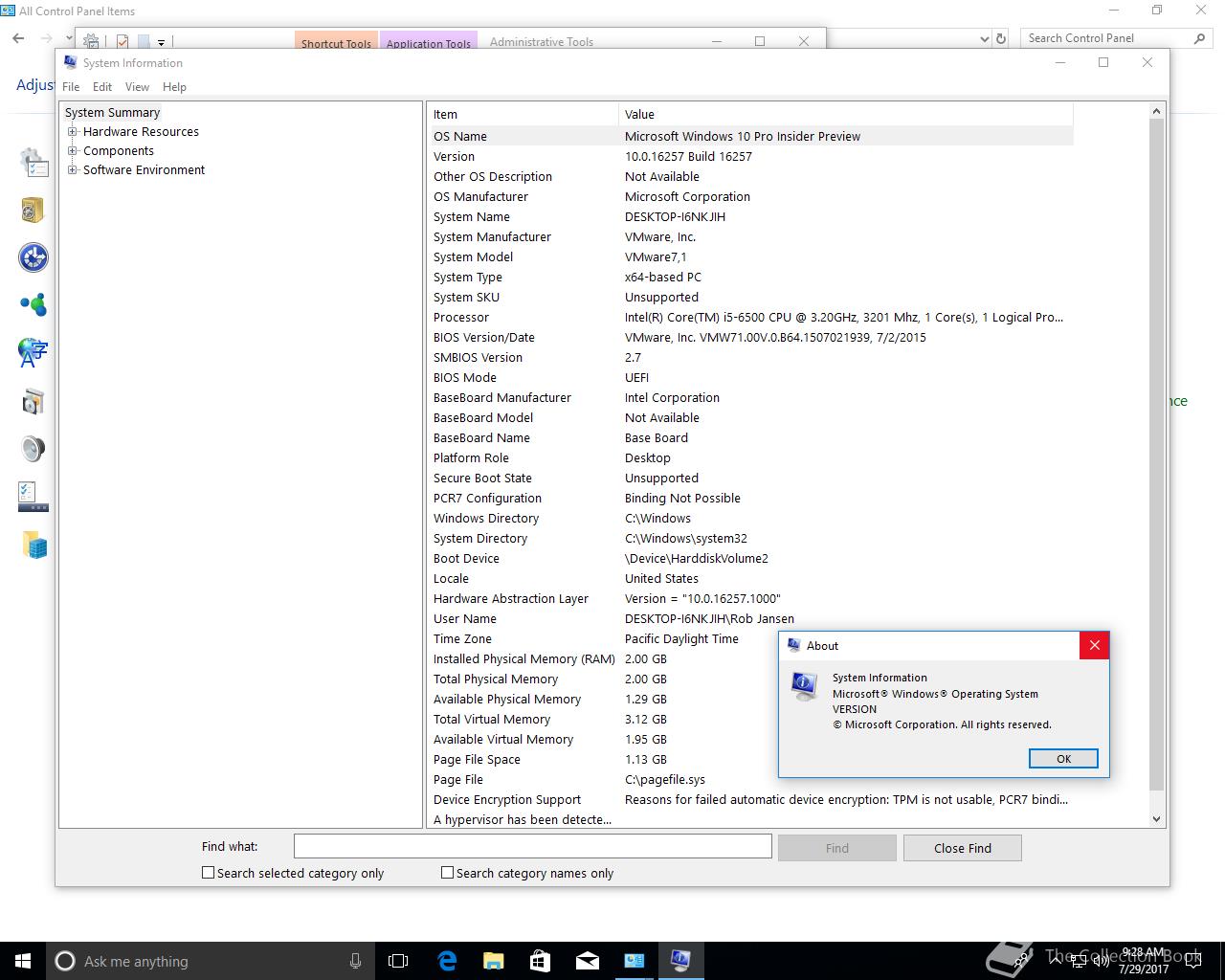The height and width of the screenshot is (980, 1225).
Task: Launch Microsoft Edge from taskbar
Action: pyautogui.click(x=447, y=961)
